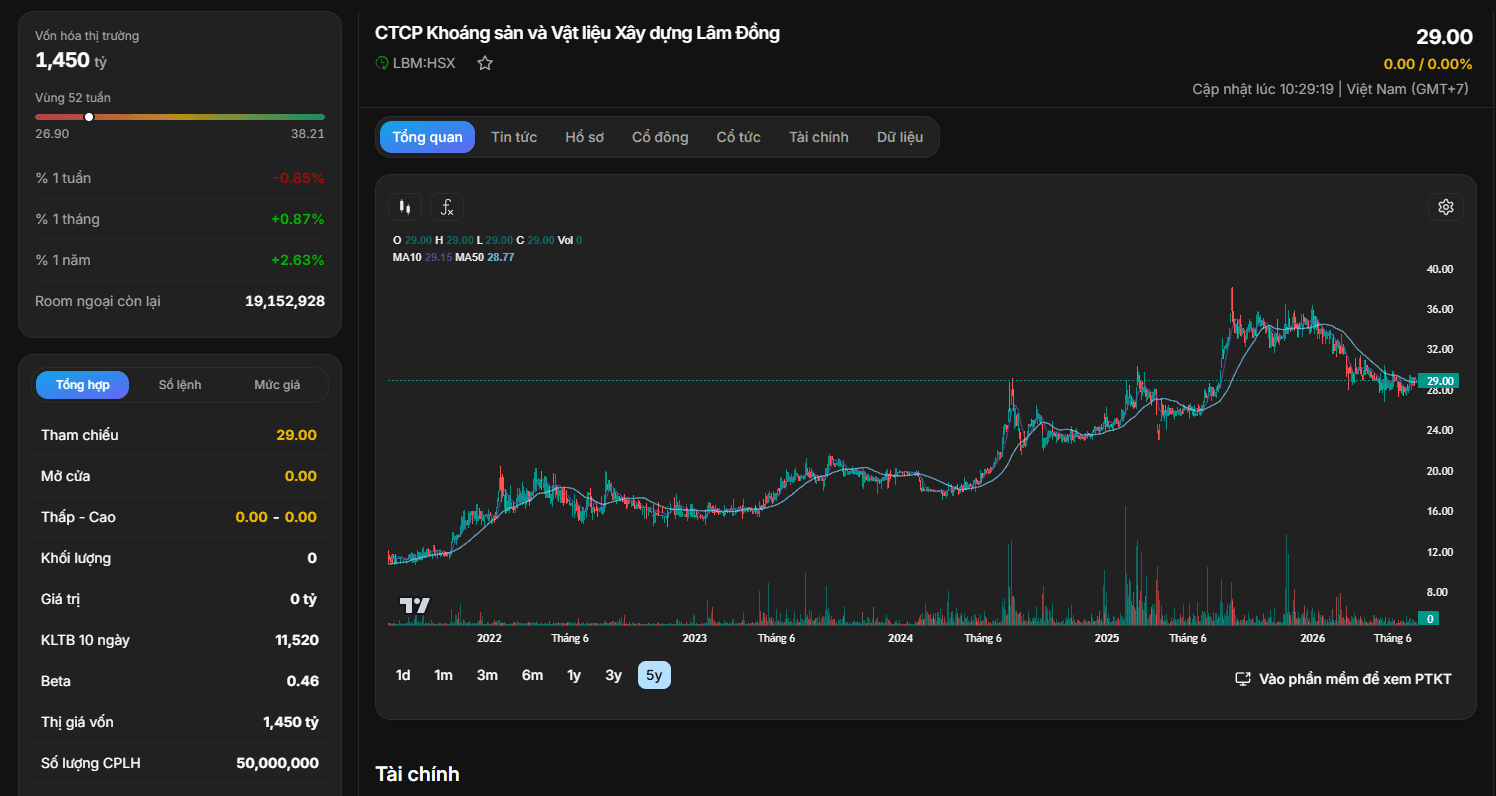Click the clock icon next to LBM:HSX
The width and height of the screenshot is (1496, 796).
point(382,63)
